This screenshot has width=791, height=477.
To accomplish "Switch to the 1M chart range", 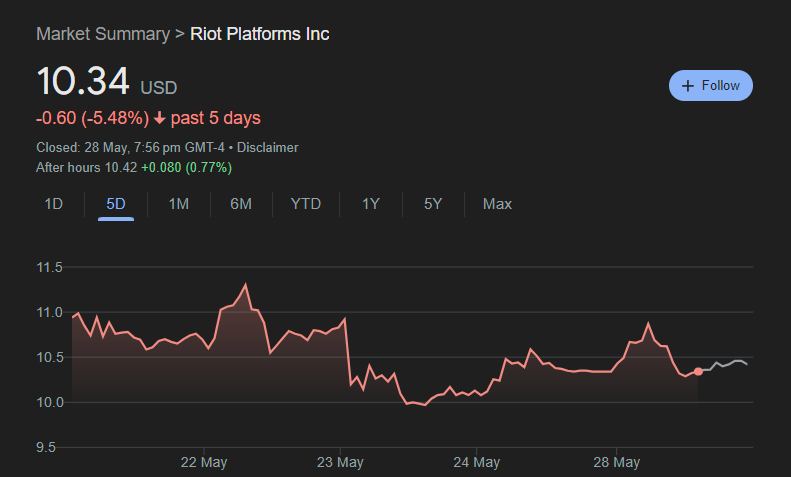I will [x=178, y=204].
